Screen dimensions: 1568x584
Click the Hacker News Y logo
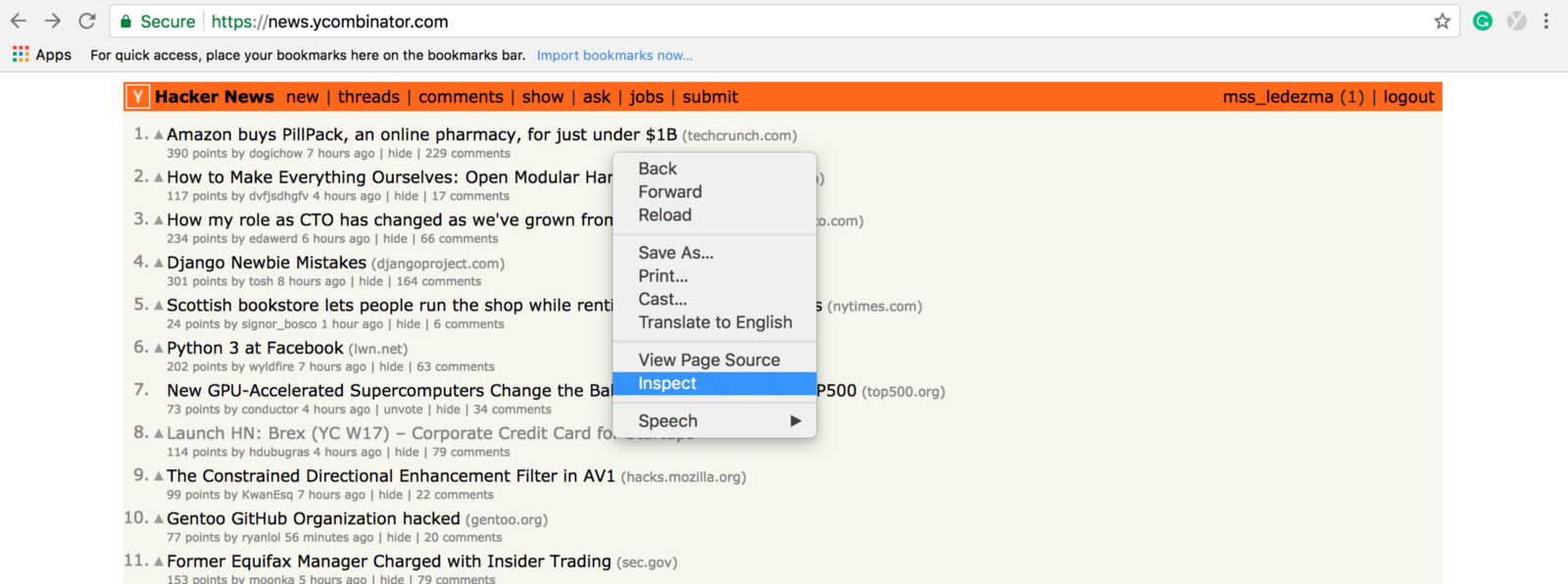138,97
